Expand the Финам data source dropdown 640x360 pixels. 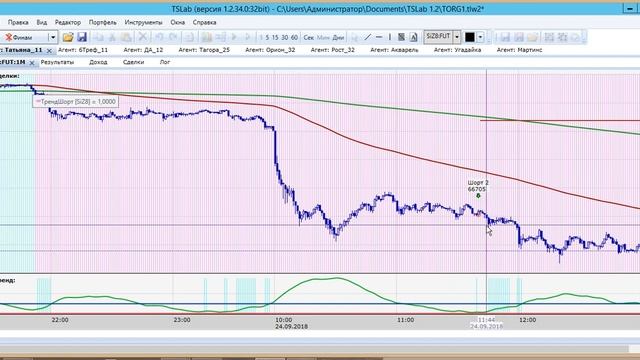(x=53, y=38)
